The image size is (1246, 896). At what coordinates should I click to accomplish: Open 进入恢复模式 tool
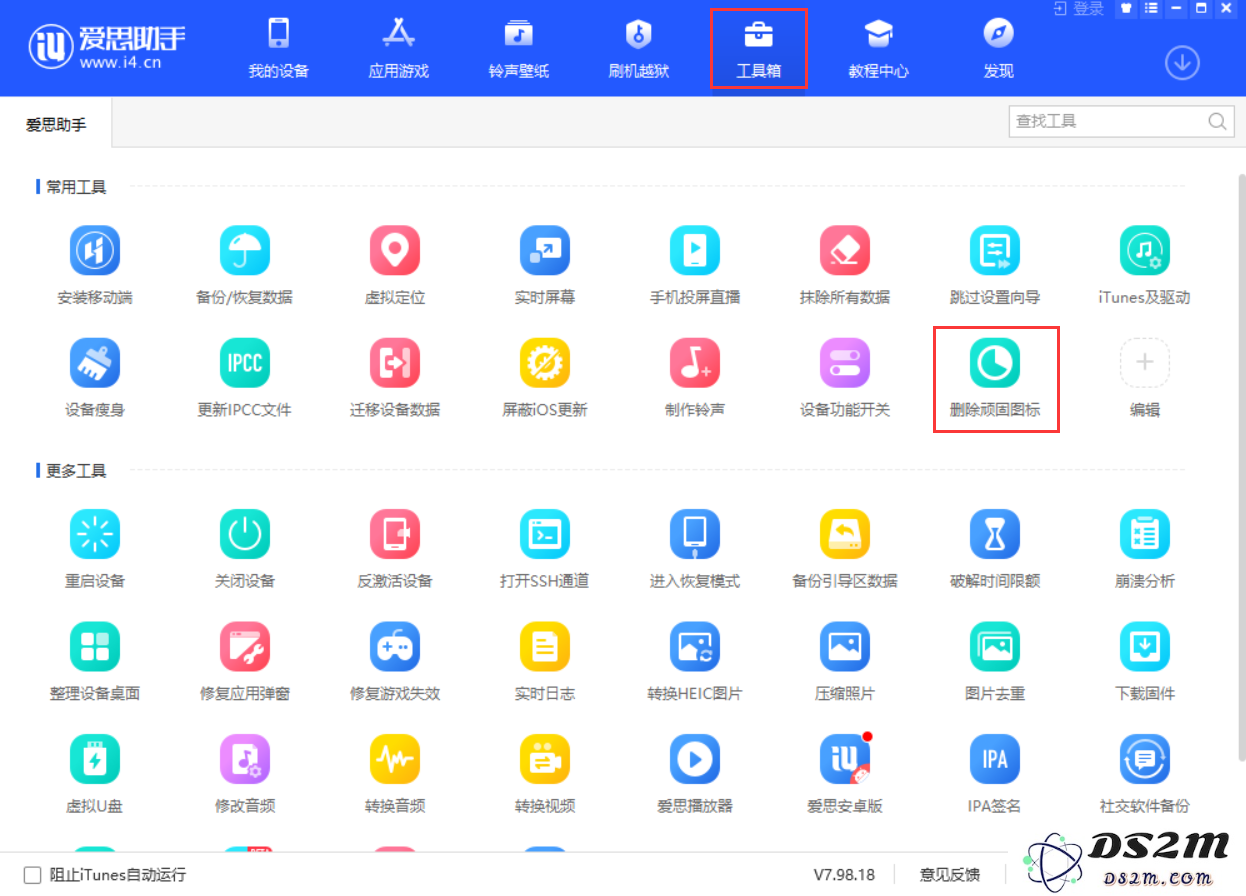[695, 548]
